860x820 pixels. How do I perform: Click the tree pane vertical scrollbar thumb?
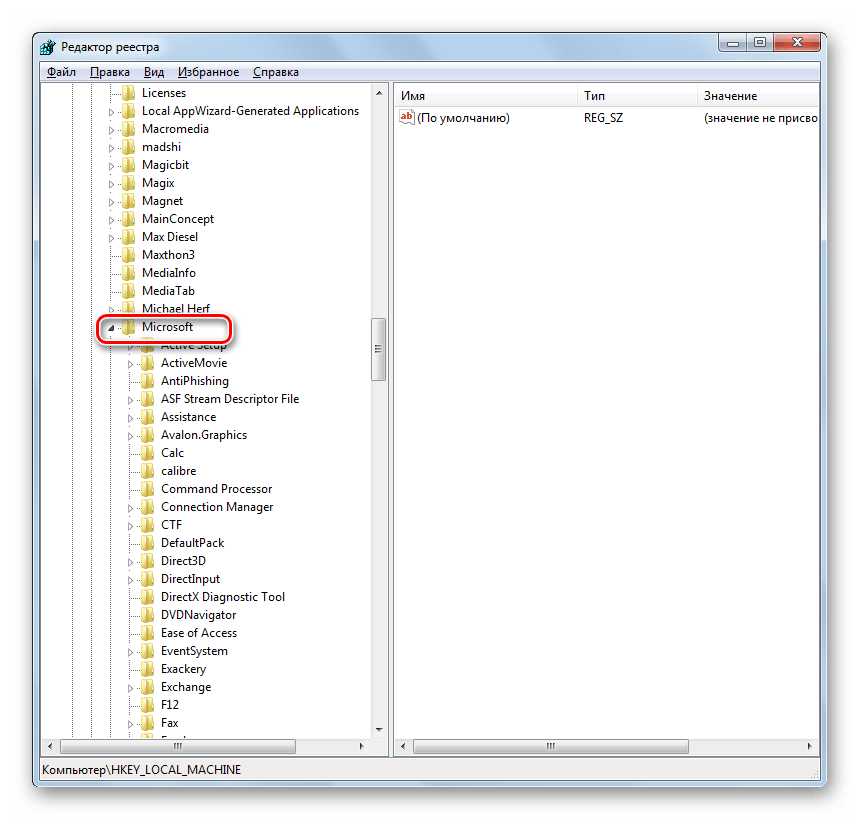(378, 349)
